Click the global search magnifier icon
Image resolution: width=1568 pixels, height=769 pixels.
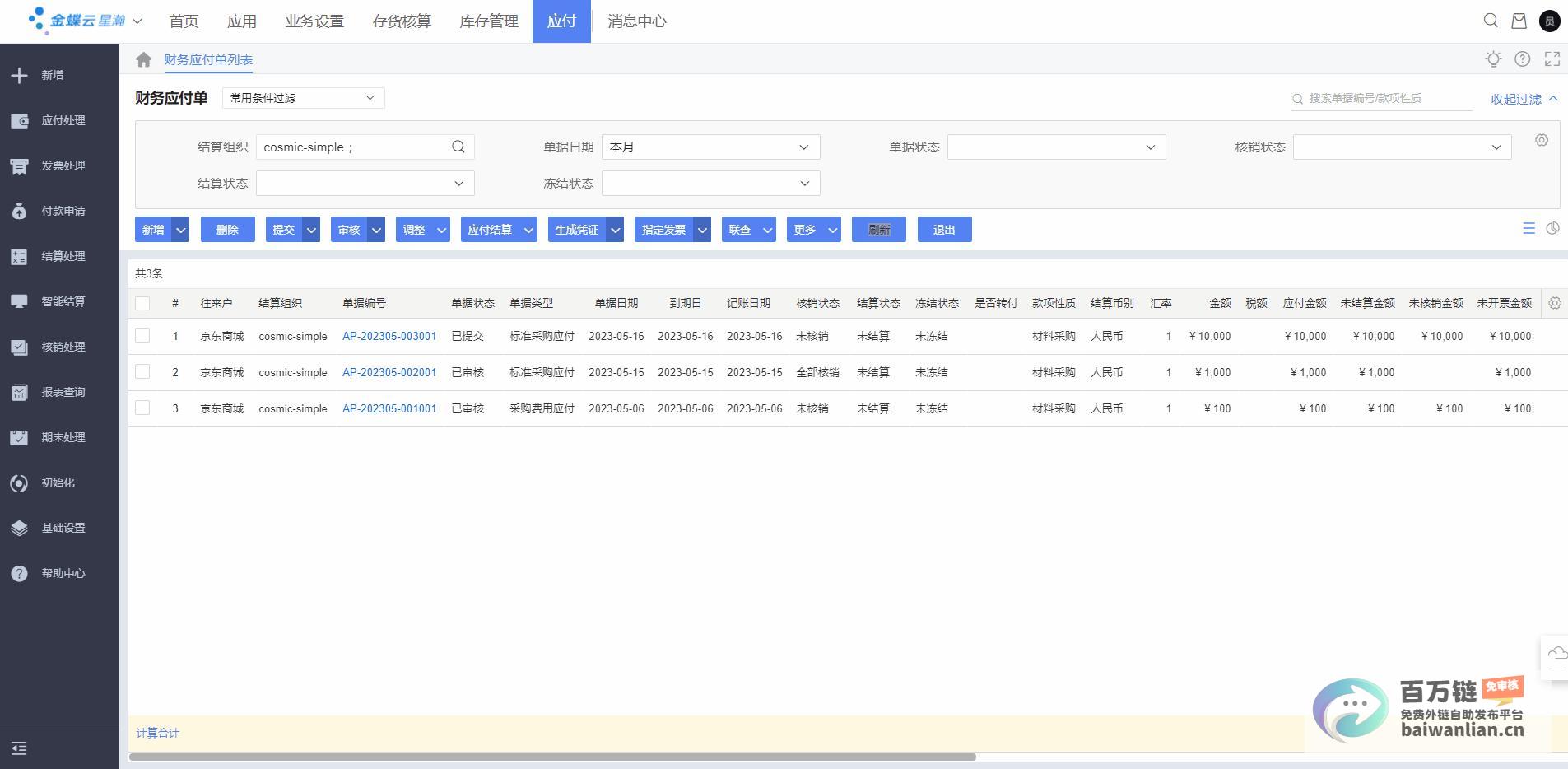pos(1491,21)
